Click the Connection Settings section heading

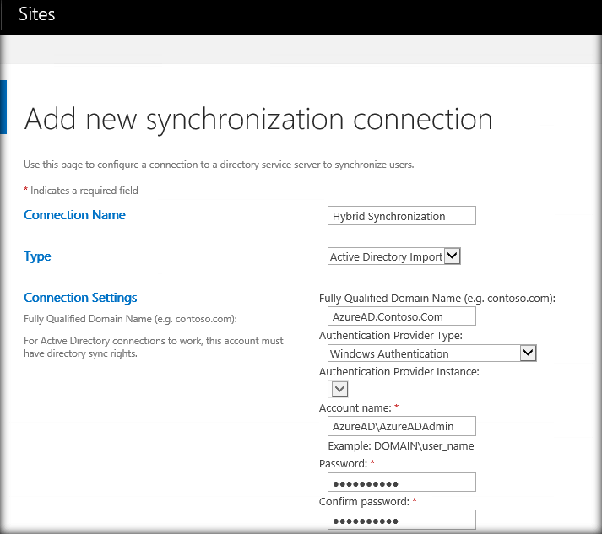coord(80,298)
